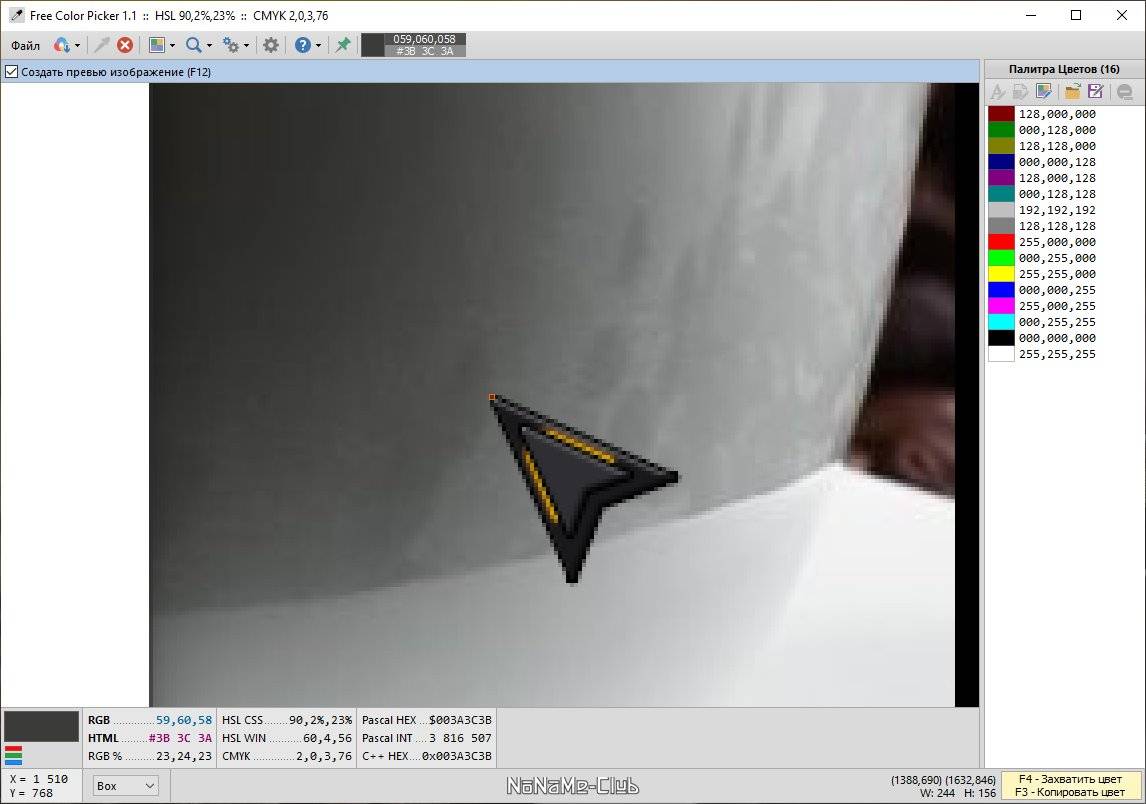Click the greyed remove color minus icon
Screen dimensions: 1146x804
pos(1125,91)
